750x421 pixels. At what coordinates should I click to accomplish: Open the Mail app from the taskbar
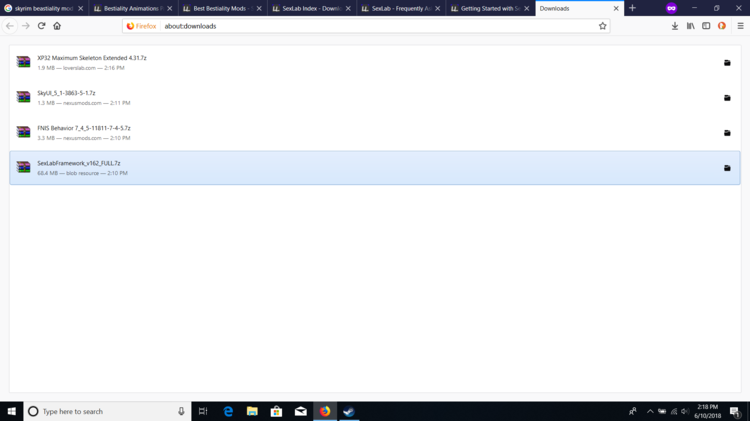tap(300, 411)
